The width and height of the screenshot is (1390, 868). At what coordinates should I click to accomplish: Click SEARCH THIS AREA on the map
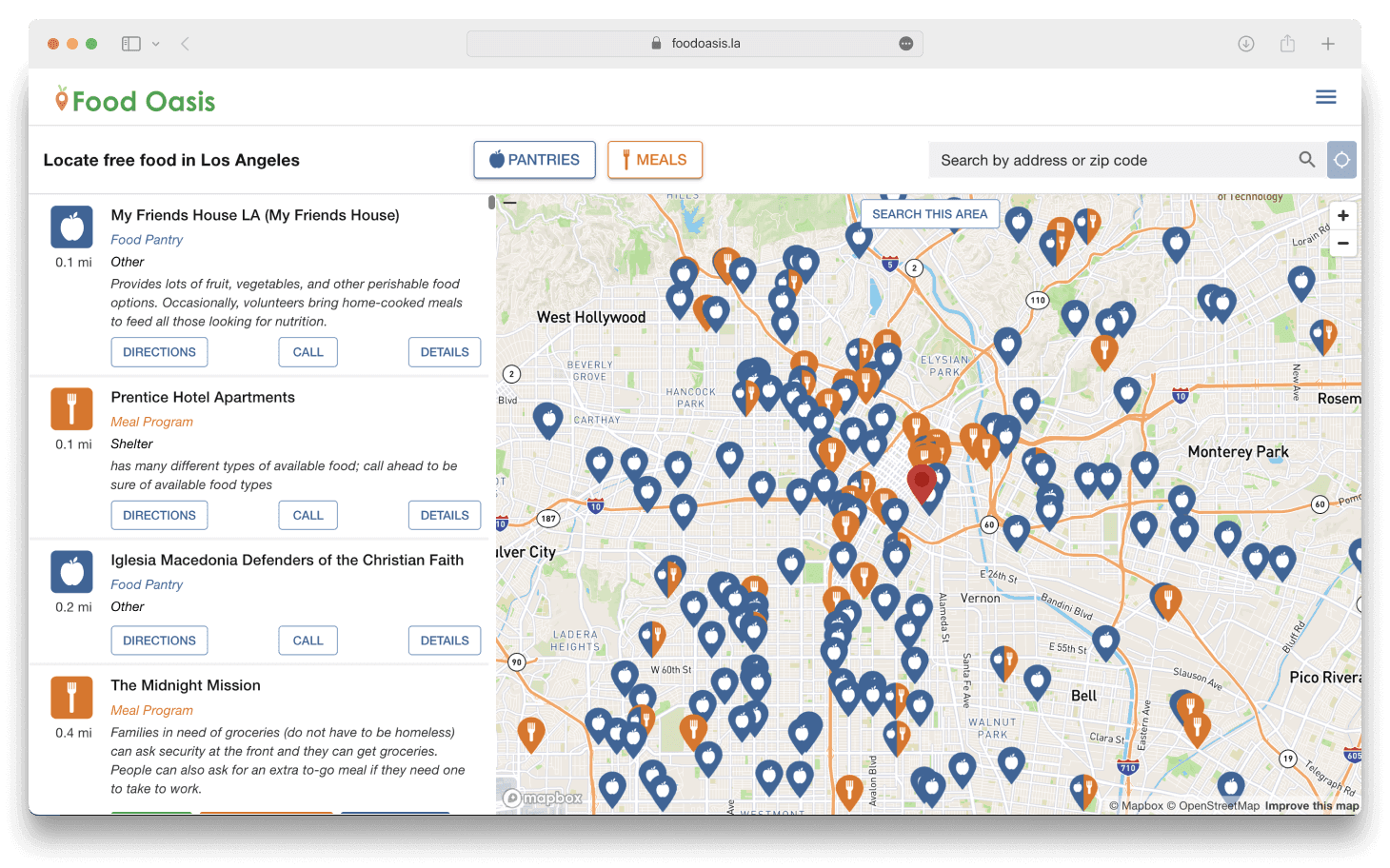click(930, 214)
